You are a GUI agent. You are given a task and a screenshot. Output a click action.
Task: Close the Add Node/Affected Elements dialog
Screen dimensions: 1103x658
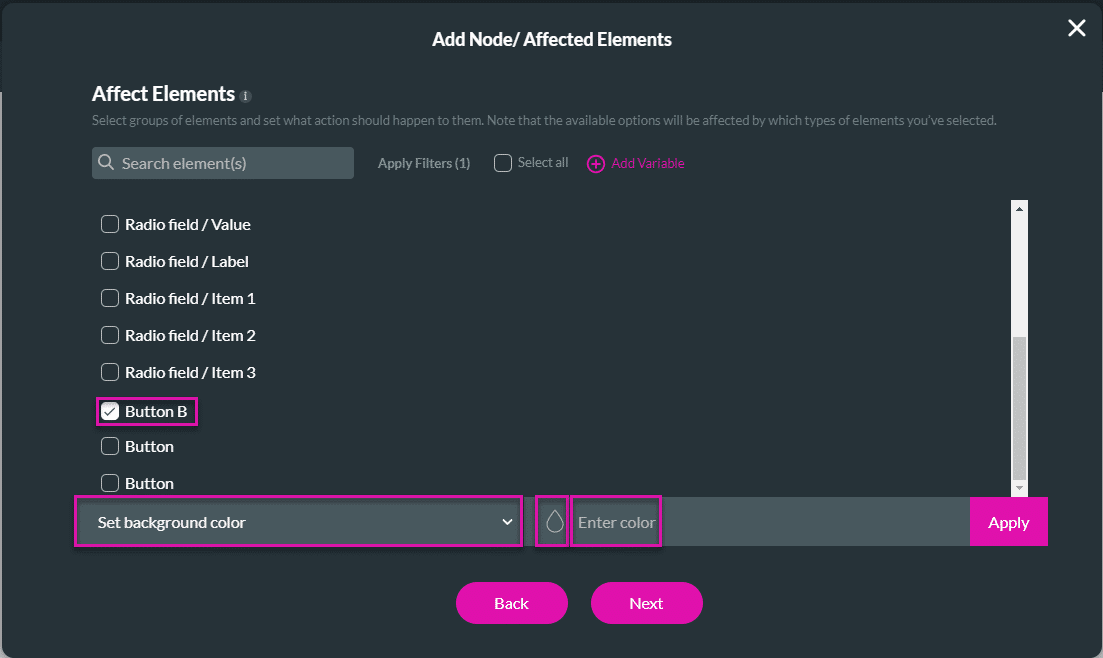[x=1076, y=28]
